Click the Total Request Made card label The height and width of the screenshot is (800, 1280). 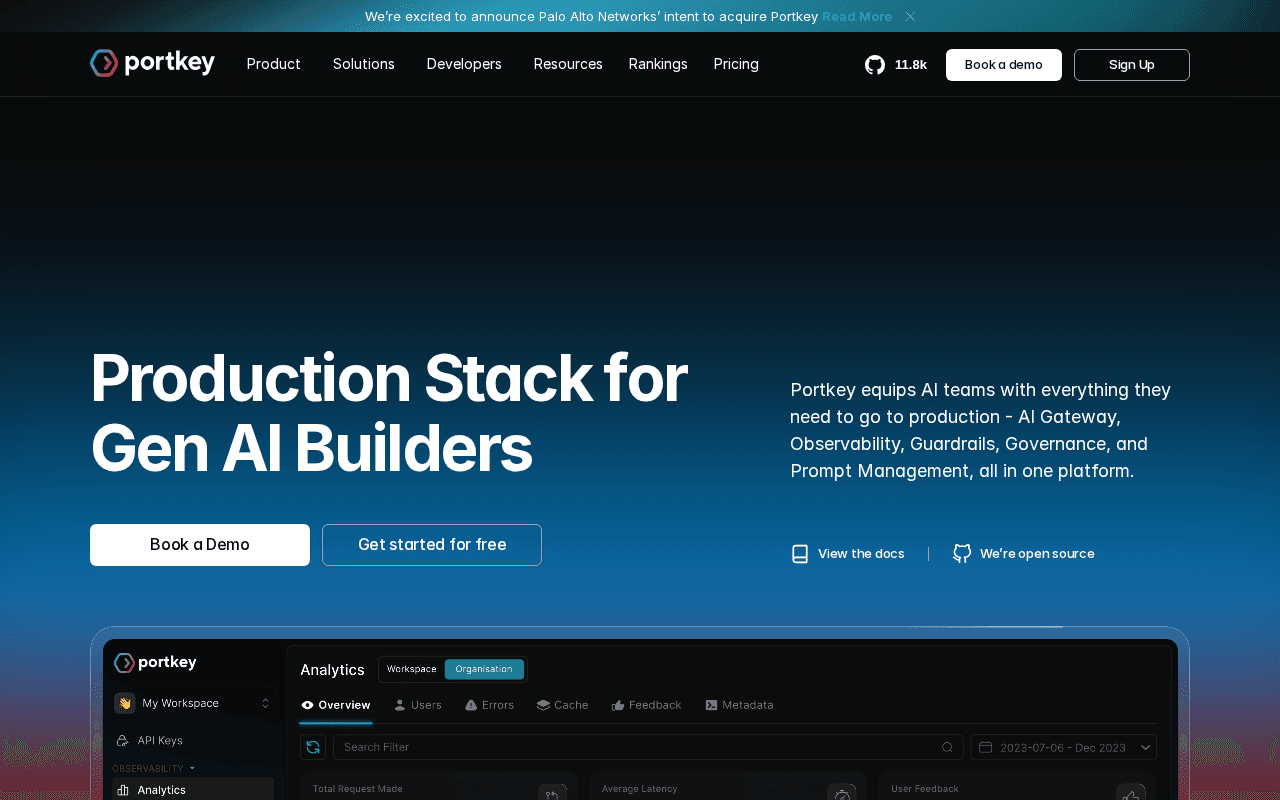358,789
